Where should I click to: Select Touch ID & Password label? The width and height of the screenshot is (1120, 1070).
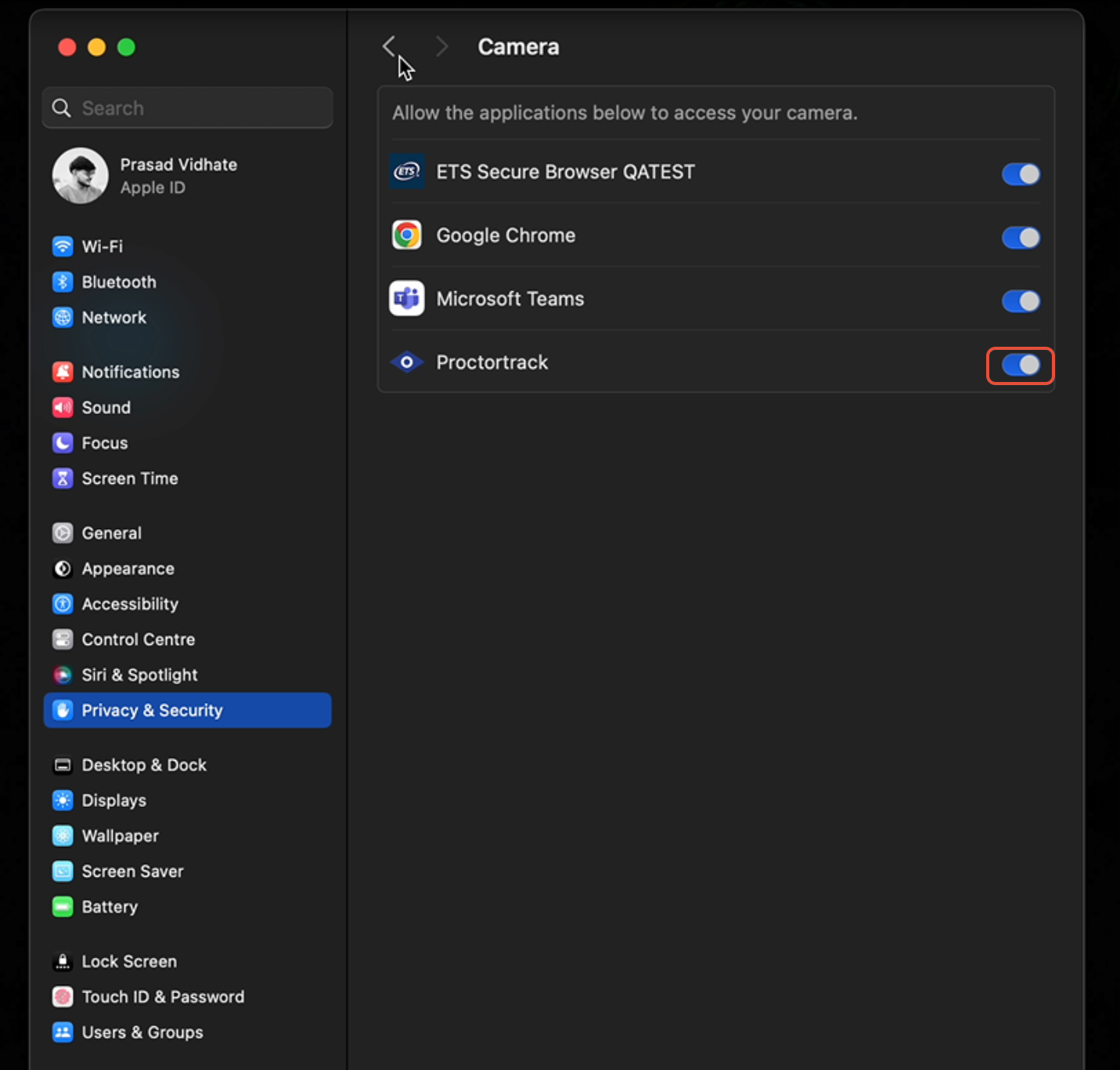tap(164, 997)
